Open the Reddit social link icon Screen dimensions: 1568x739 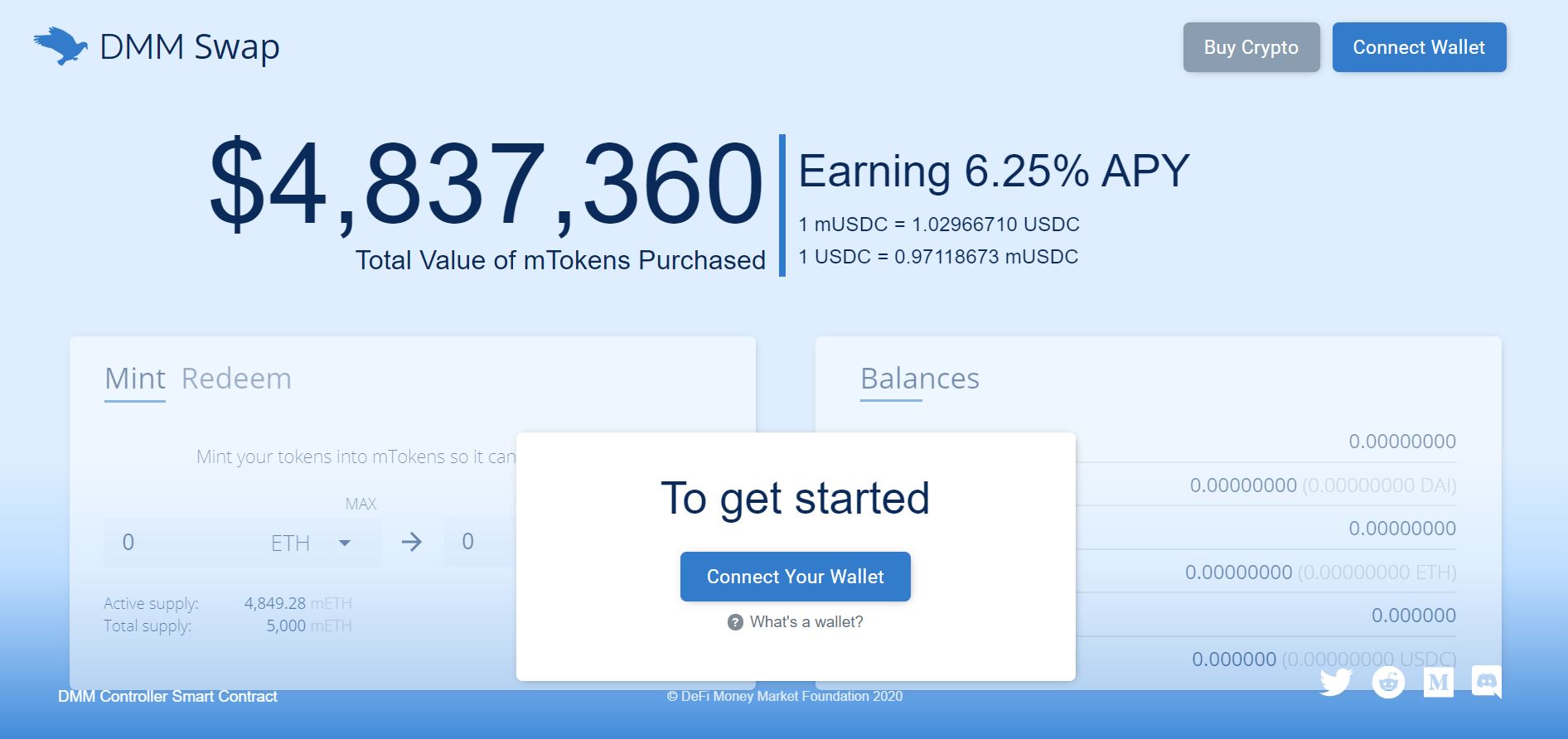pos(1388,683)
